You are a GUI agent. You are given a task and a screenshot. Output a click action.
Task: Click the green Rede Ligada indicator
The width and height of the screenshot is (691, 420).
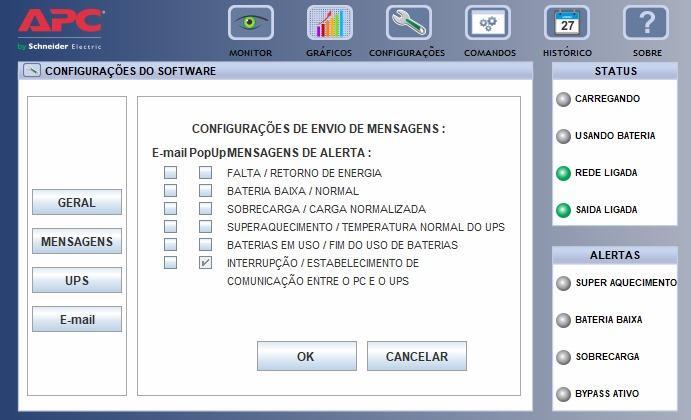coord(563,174)
